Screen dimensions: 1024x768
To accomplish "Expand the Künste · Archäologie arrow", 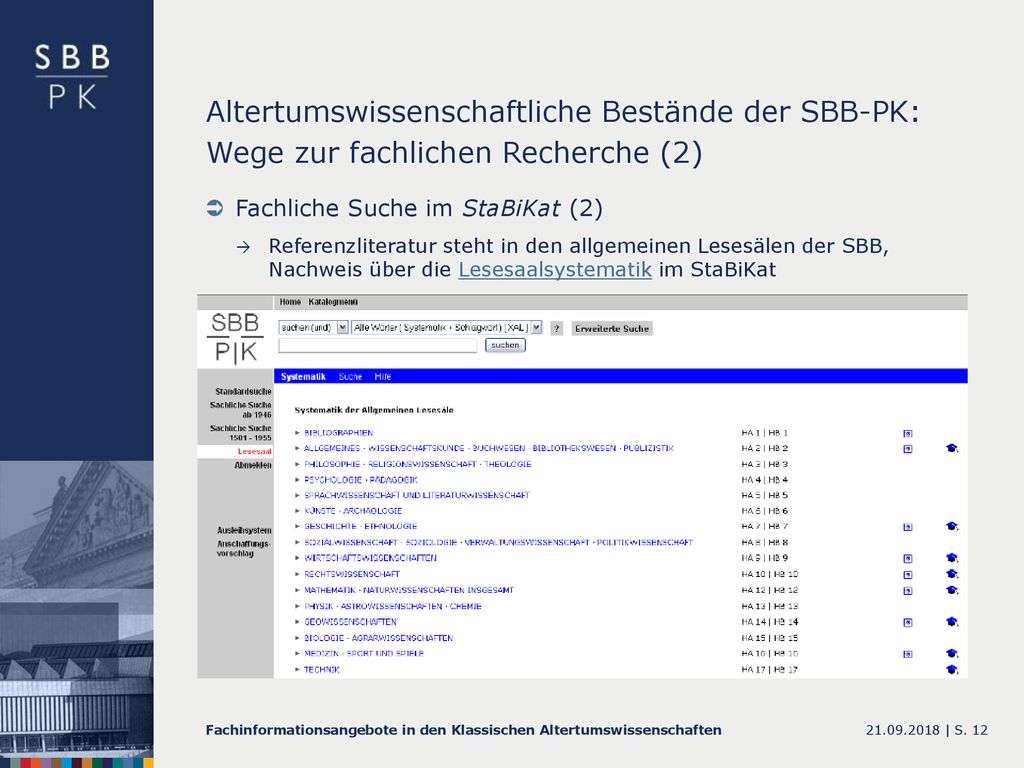I will point(297,511).
